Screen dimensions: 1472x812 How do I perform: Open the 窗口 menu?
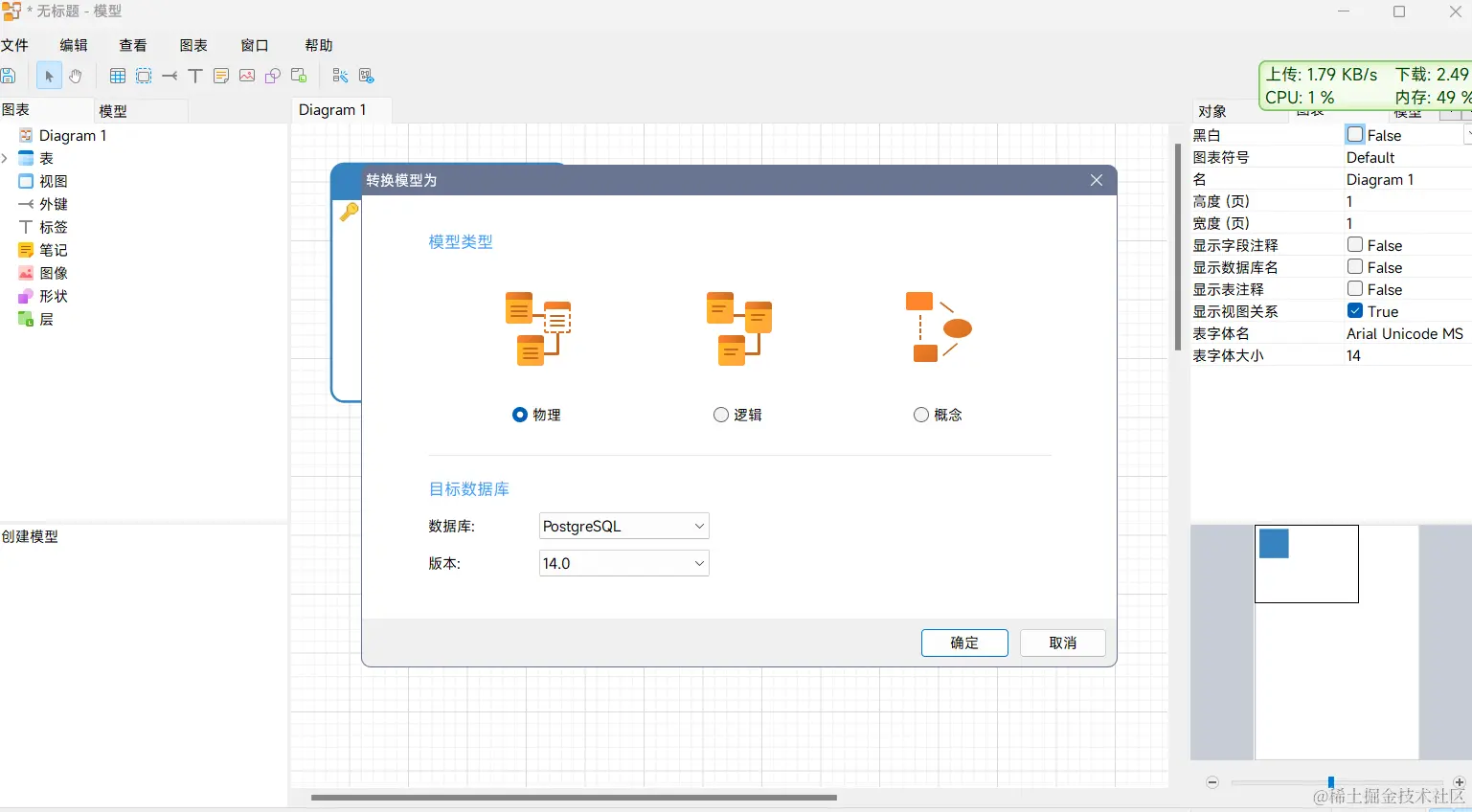pyautogui.click(x=255, y=45)
